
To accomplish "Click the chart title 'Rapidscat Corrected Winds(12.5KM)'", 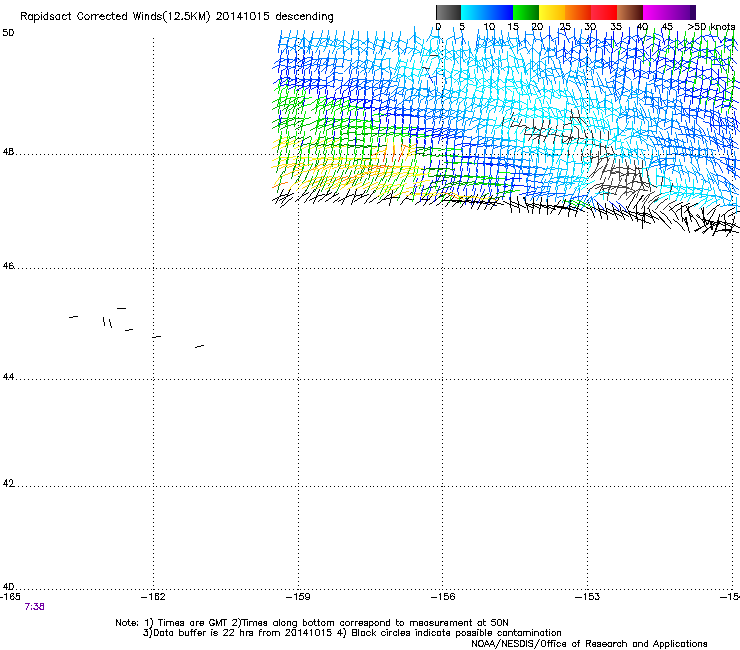I will 115,16.
